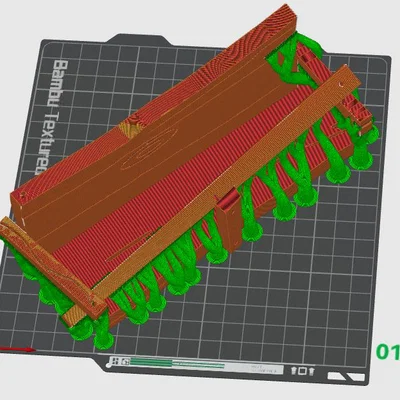Click the green plate number 01
The width and height of the screenshot is (400, 400).
[388, 352]
